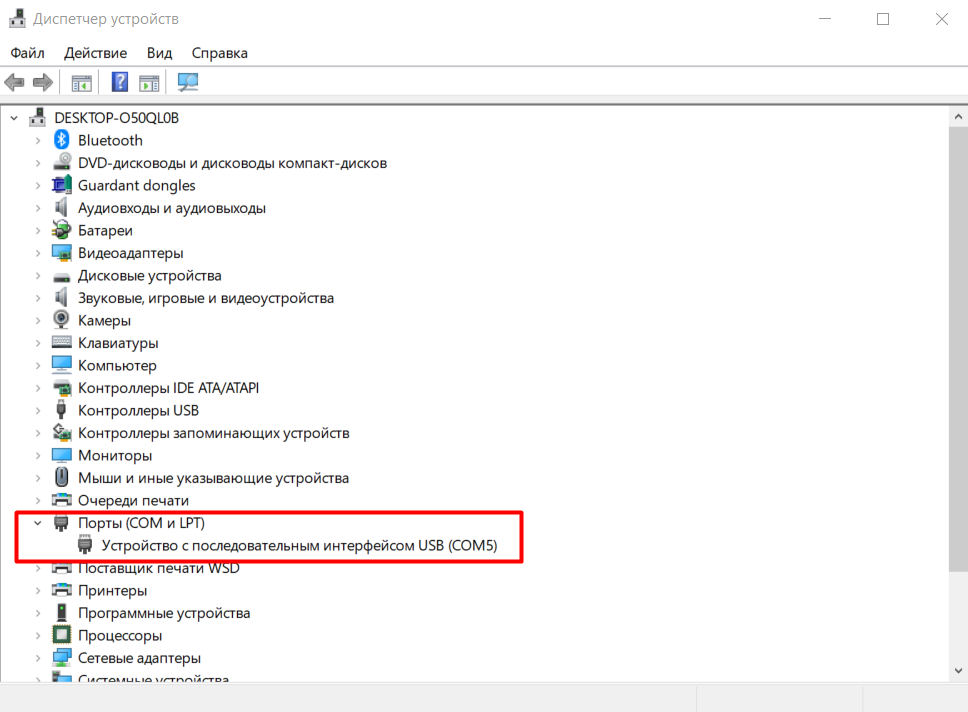The height and width of the screenshot is (712, 968).
Task: Select the Guardant dongles entry
Action: [x=136, y=185]
